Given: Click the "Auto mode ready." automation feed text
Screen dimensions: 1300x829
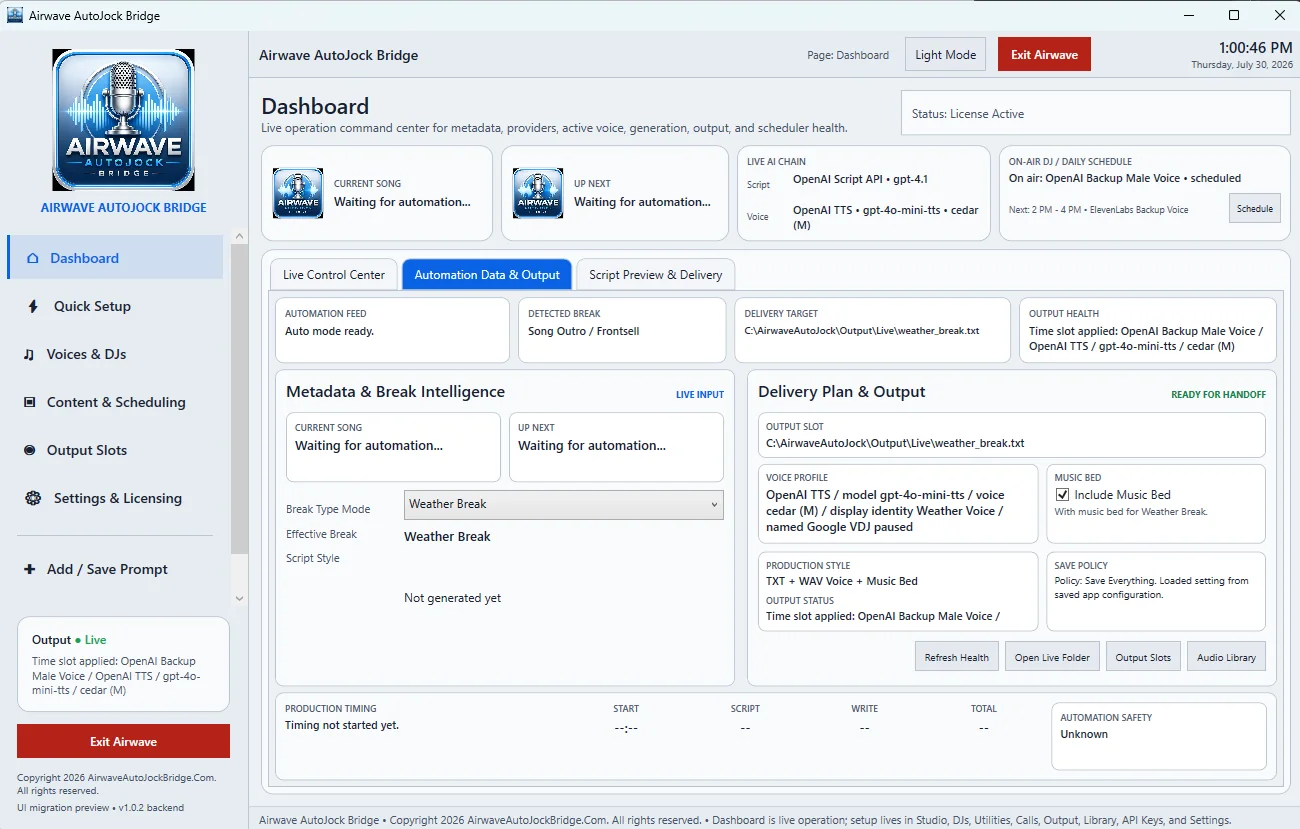Looking at the screenshot, I should coord(329,331).
